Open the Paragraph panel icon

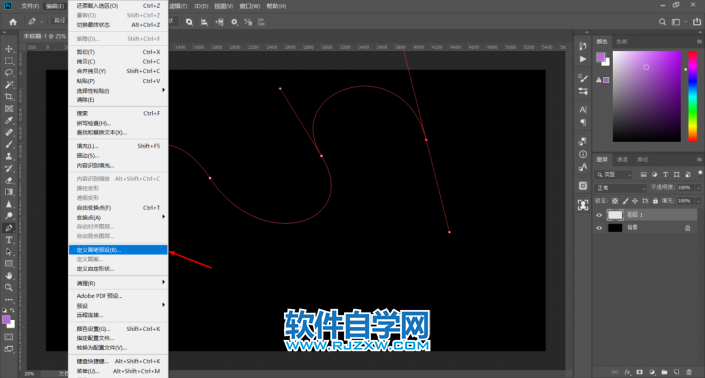(x=583, y=122)
